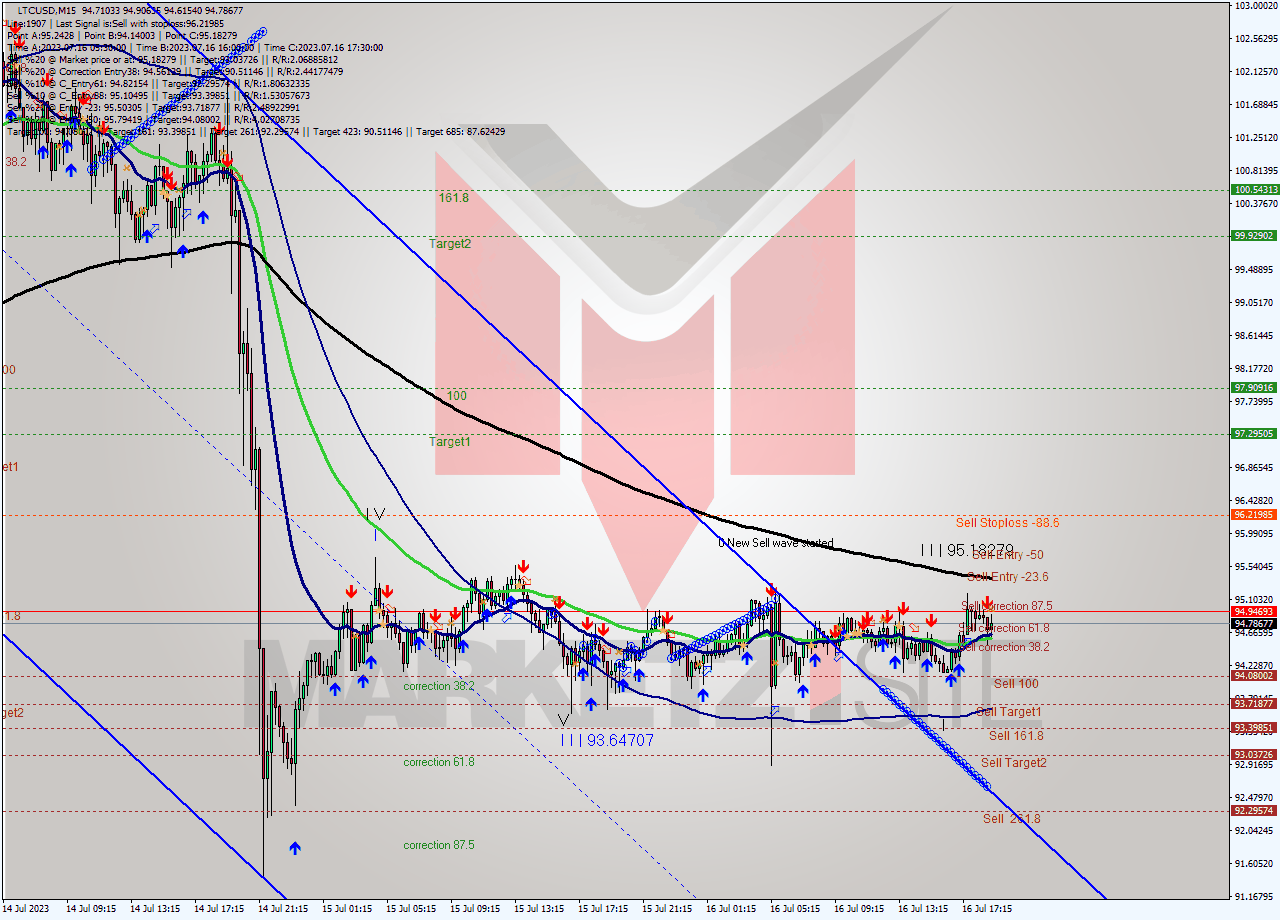
Task: Select the 93.03726 red price tag
Action: point(1254,755)
